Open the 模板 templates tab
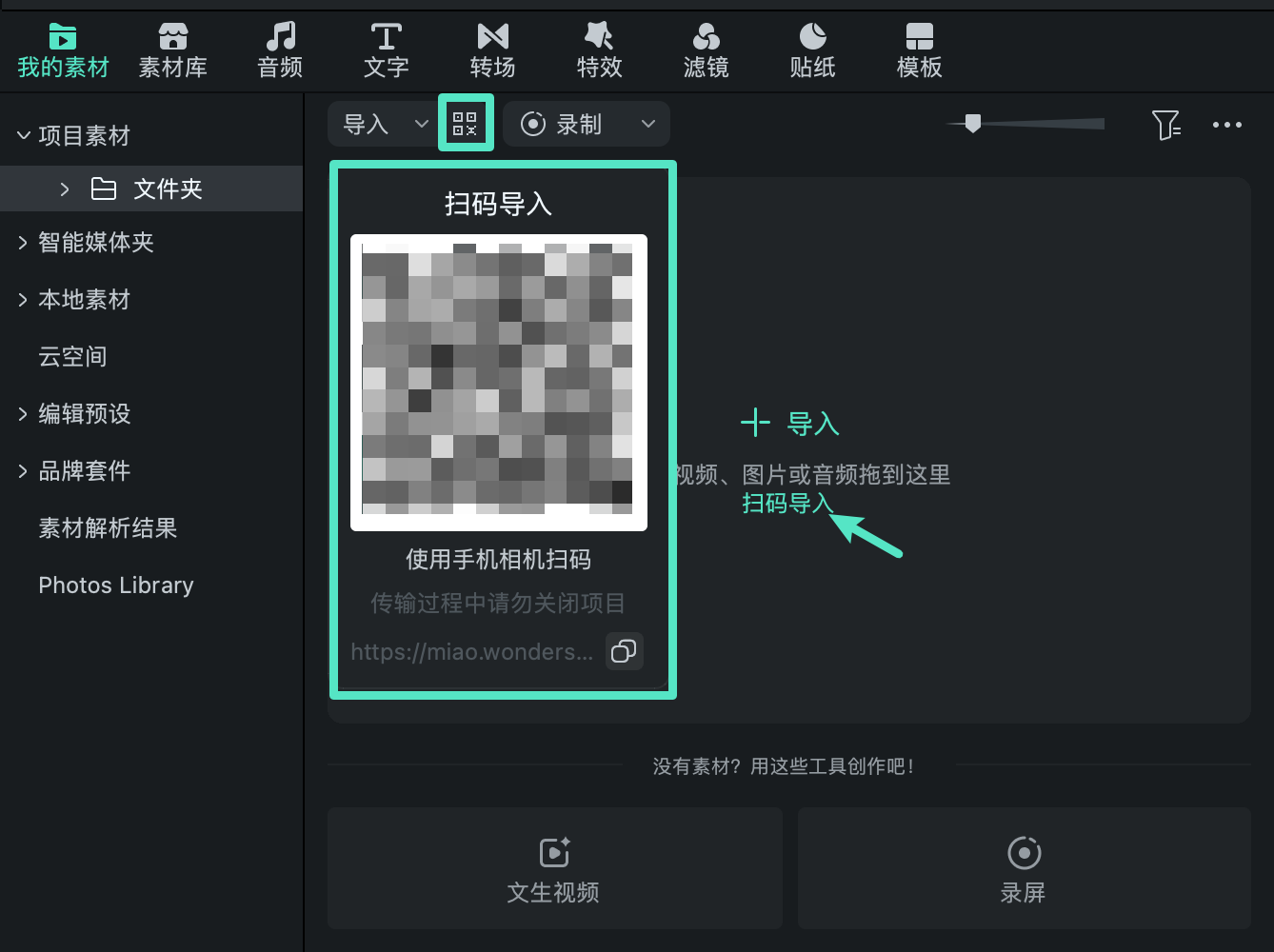The height and width of the screenshot is (952, 1274). tap(919, 51)
